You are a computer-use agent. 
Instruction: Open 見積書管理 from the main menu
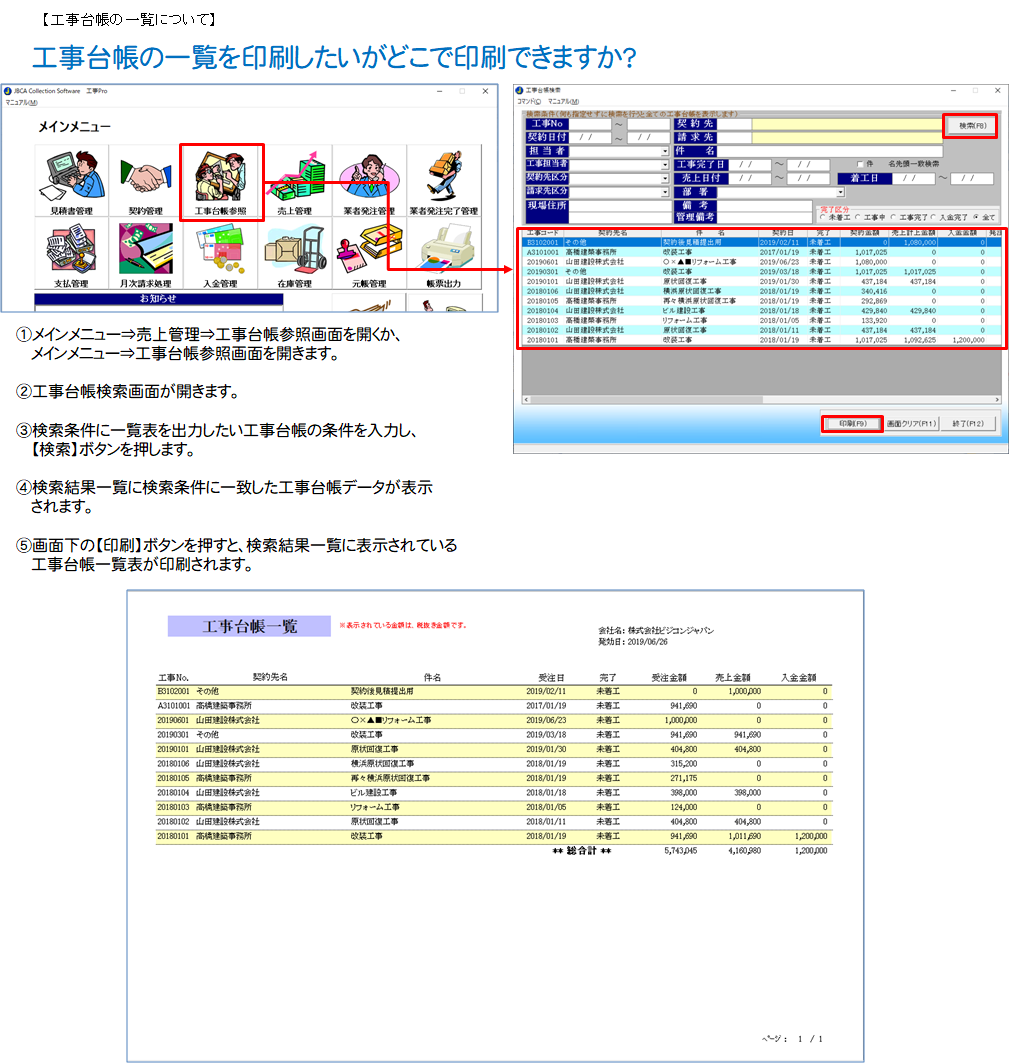pyautogui.click(x=70, y=180)
